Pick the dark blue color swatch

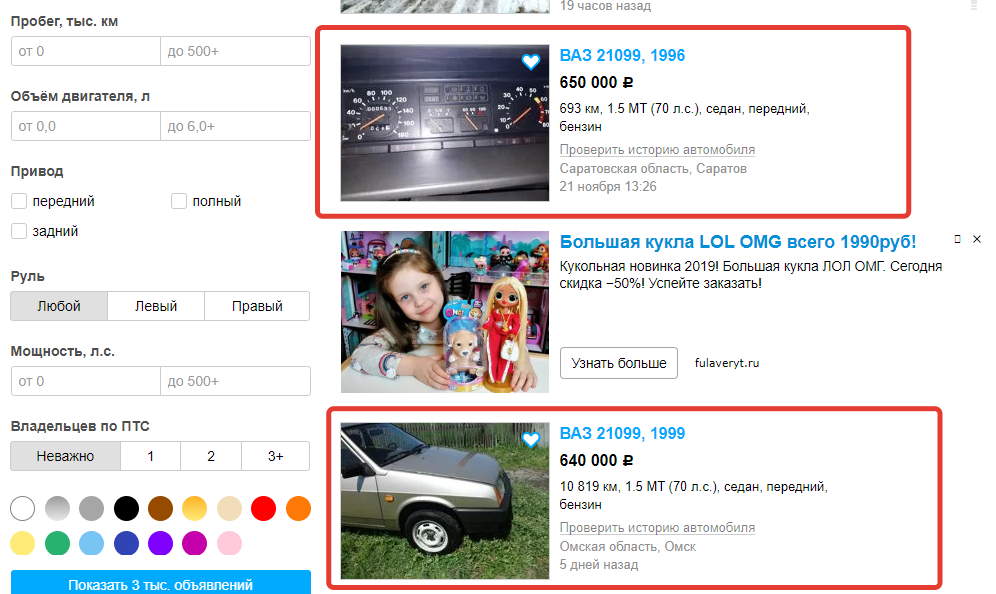126,543
